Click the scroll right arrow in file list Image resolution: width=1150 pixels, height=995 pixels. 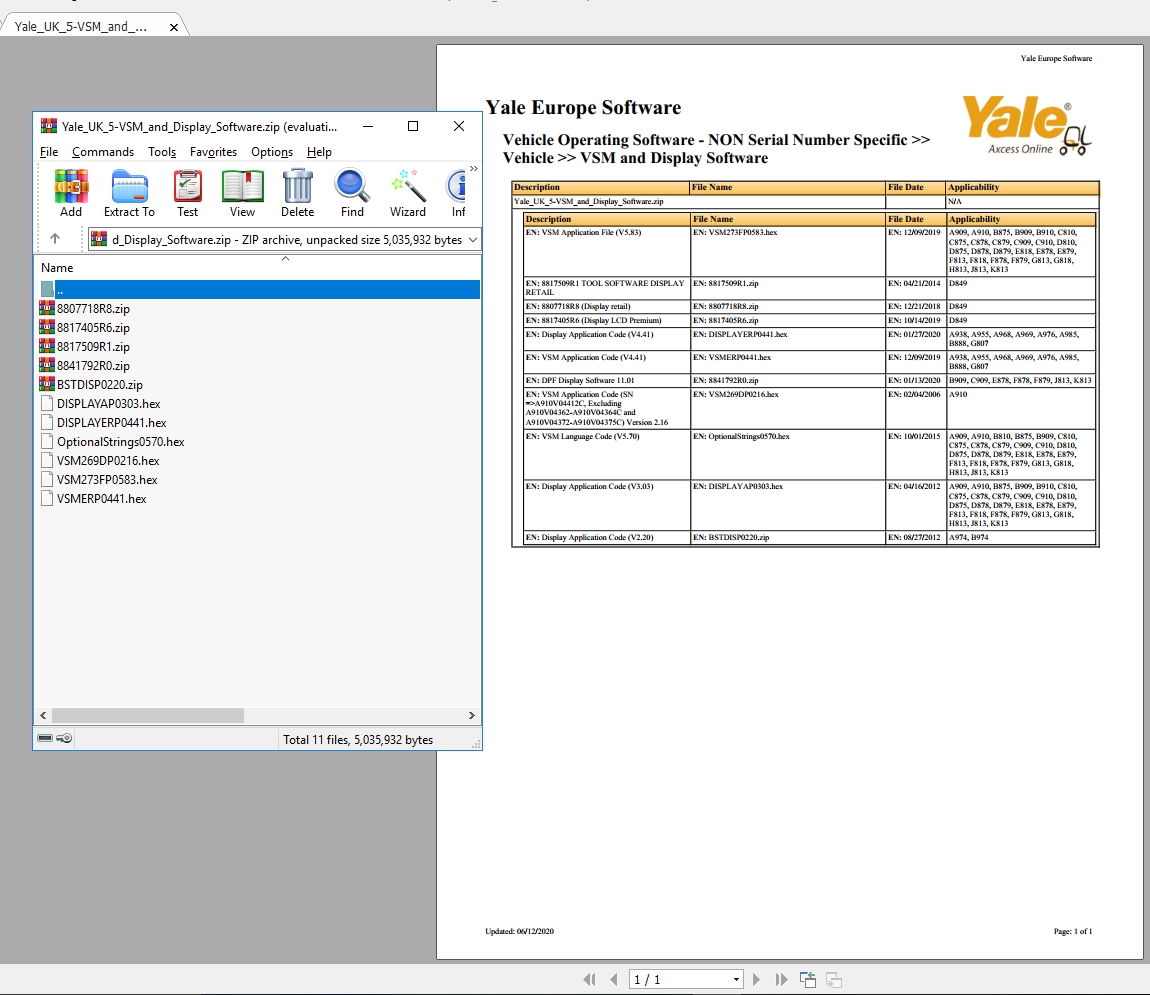[472, 715]
